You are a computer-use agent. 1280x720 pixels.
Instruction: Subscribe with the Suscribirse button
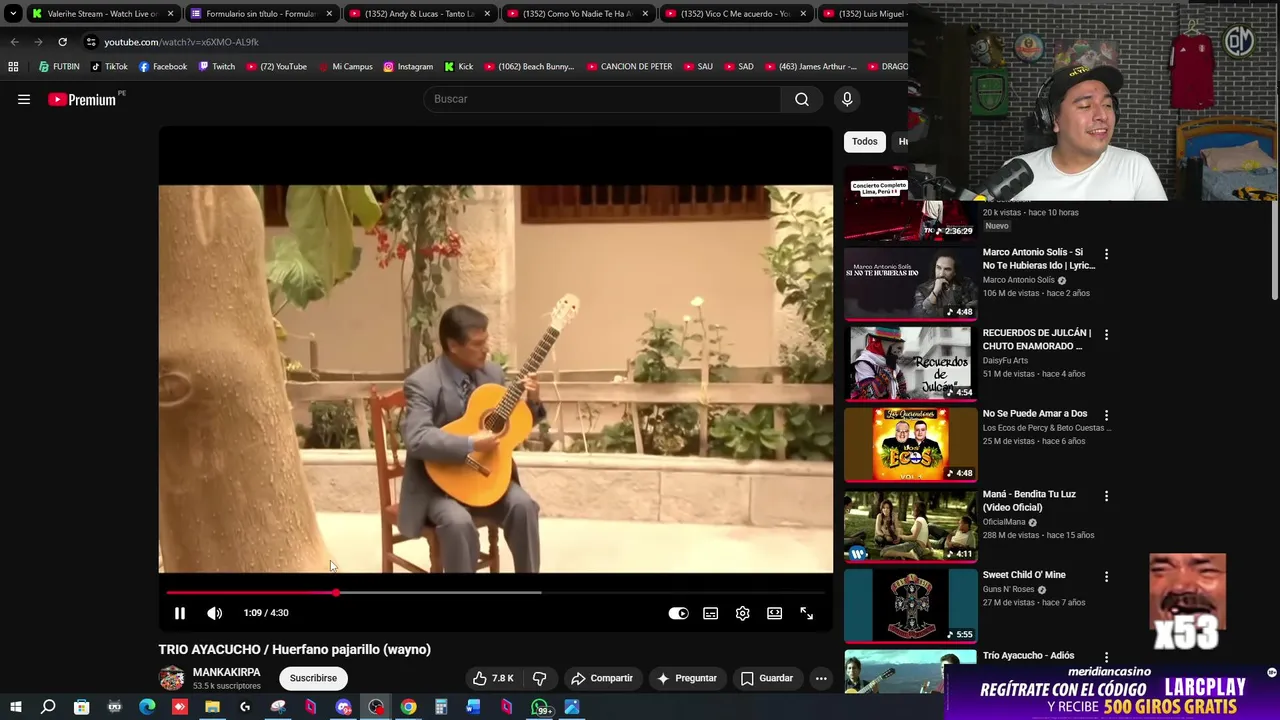click(313, 678)
